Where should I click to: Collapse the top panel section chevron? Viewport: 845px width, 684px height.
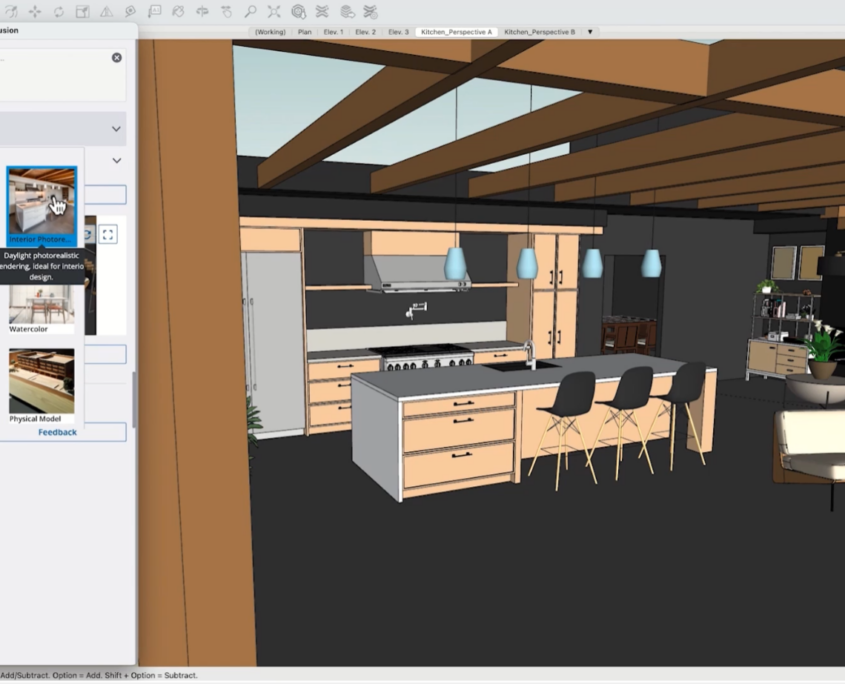[116, 128]
